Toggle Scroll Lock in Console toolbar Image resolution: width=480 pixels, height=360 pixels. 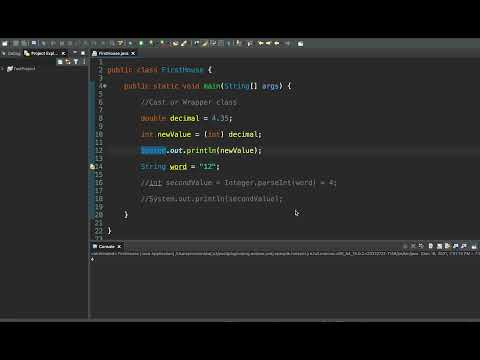click(439, 246)
